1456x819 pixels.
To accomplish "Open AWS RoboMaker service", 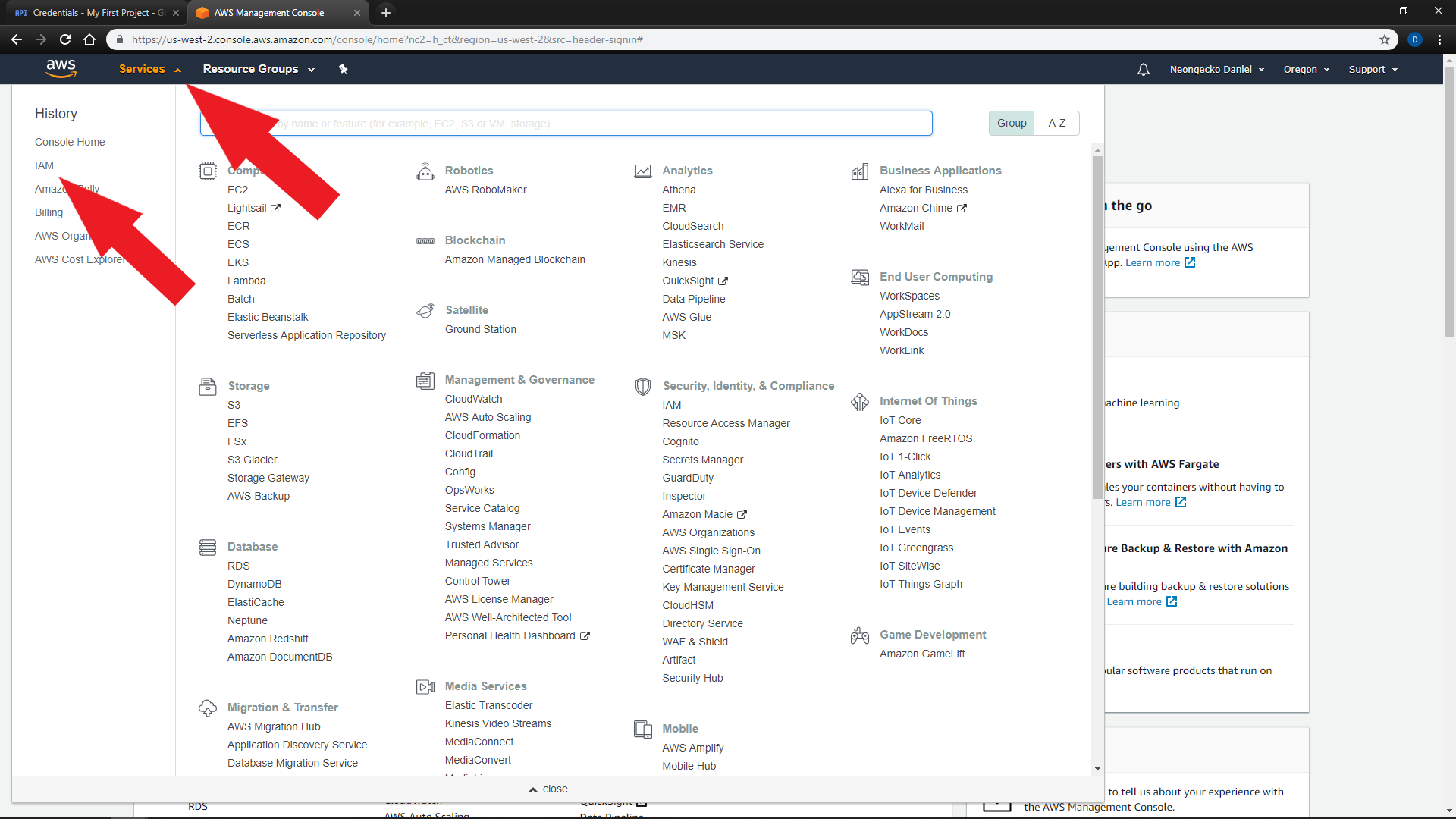I will click(485, 190).
